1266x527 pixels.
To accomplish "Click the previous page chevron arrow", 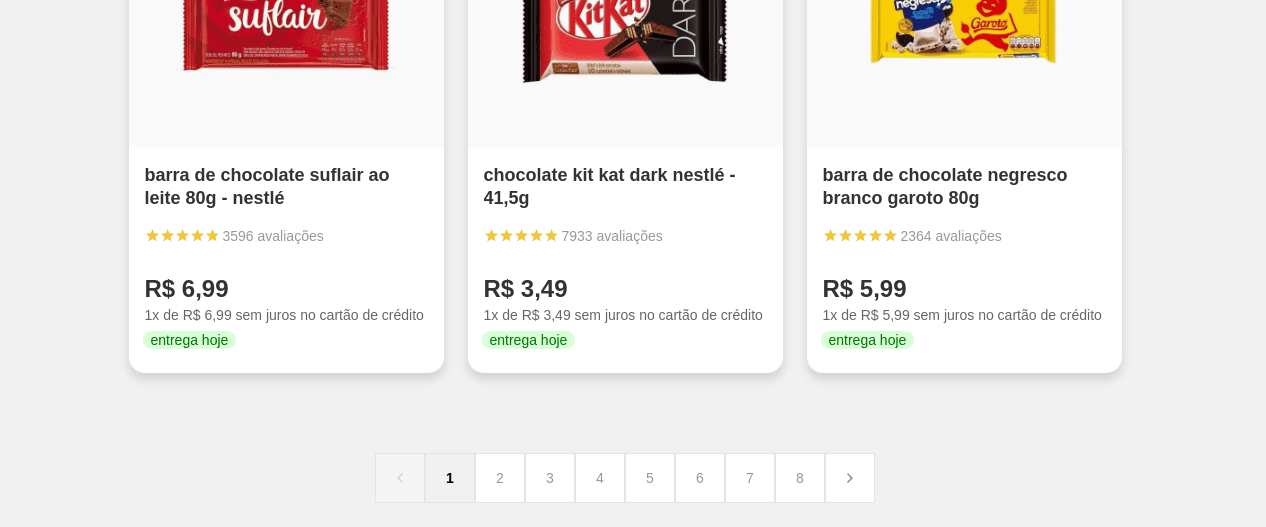I will click(x=400, y=478).
